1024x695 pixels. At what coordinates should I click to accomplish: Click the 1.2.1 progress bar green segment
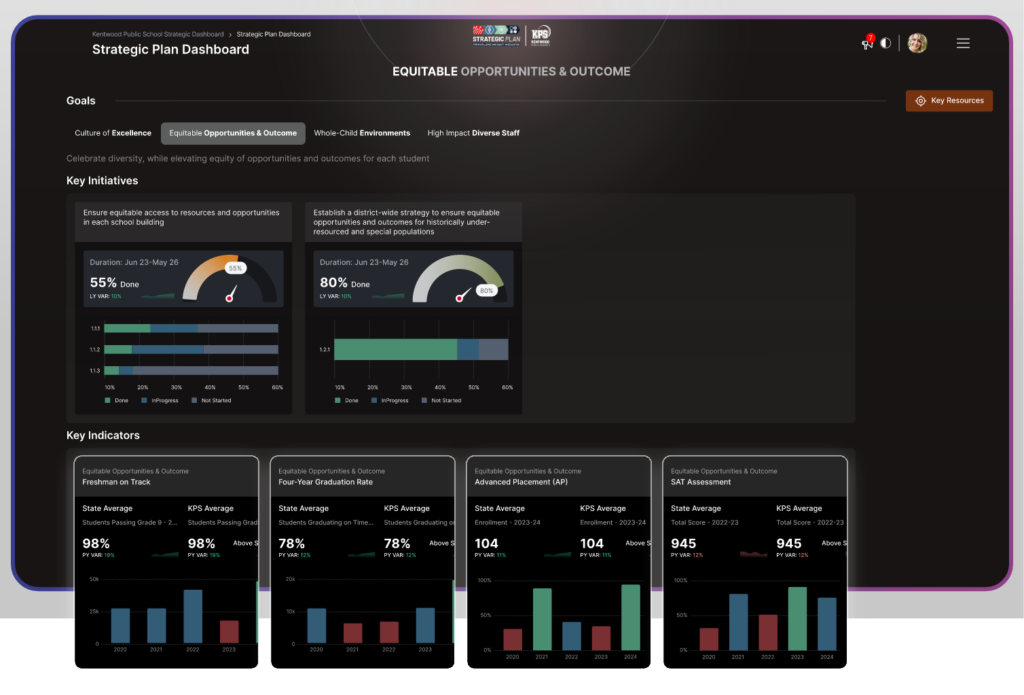[x=395, y=349]
